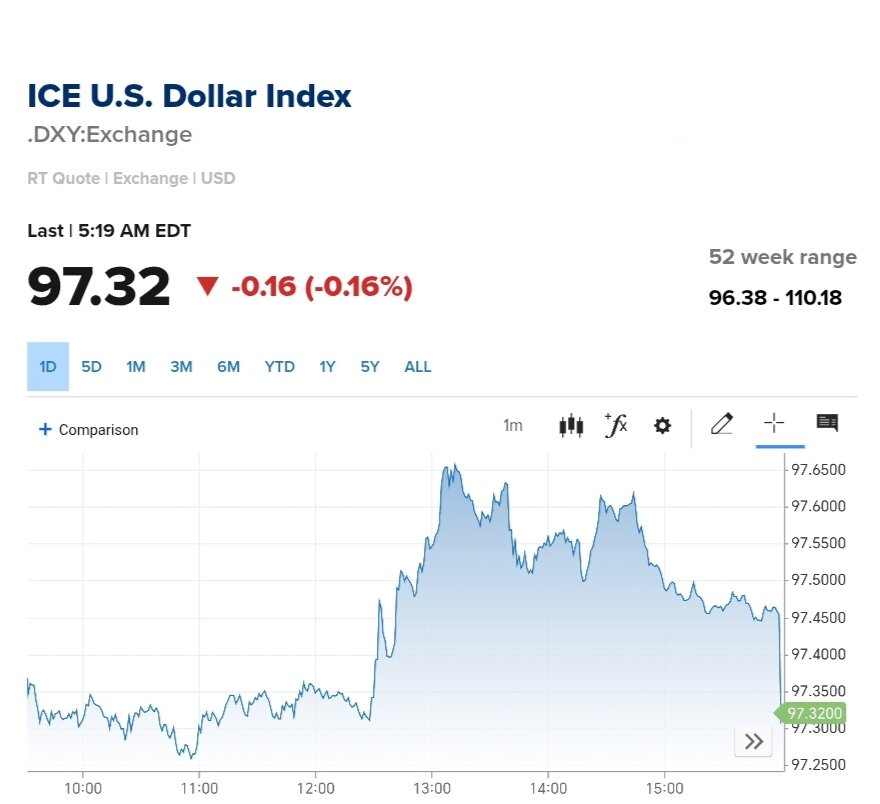Open the candlestick chart type menu
This screenshot has height=804, width=880.
point(570,425)
